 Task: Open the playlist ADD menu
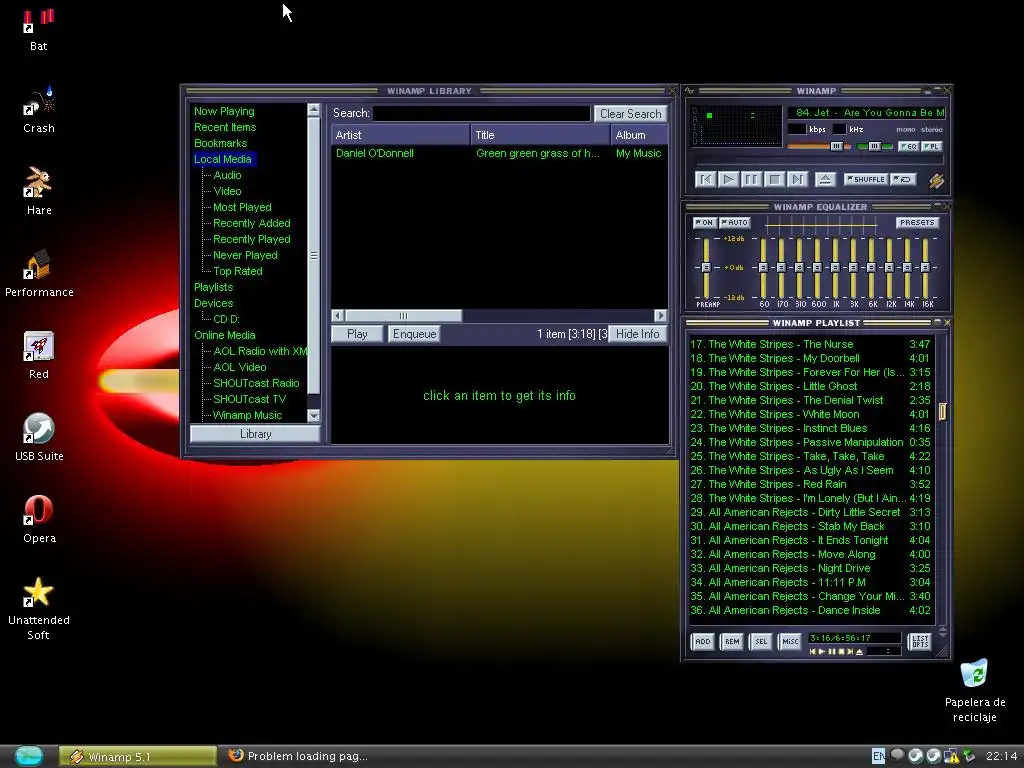pos(703,641)
